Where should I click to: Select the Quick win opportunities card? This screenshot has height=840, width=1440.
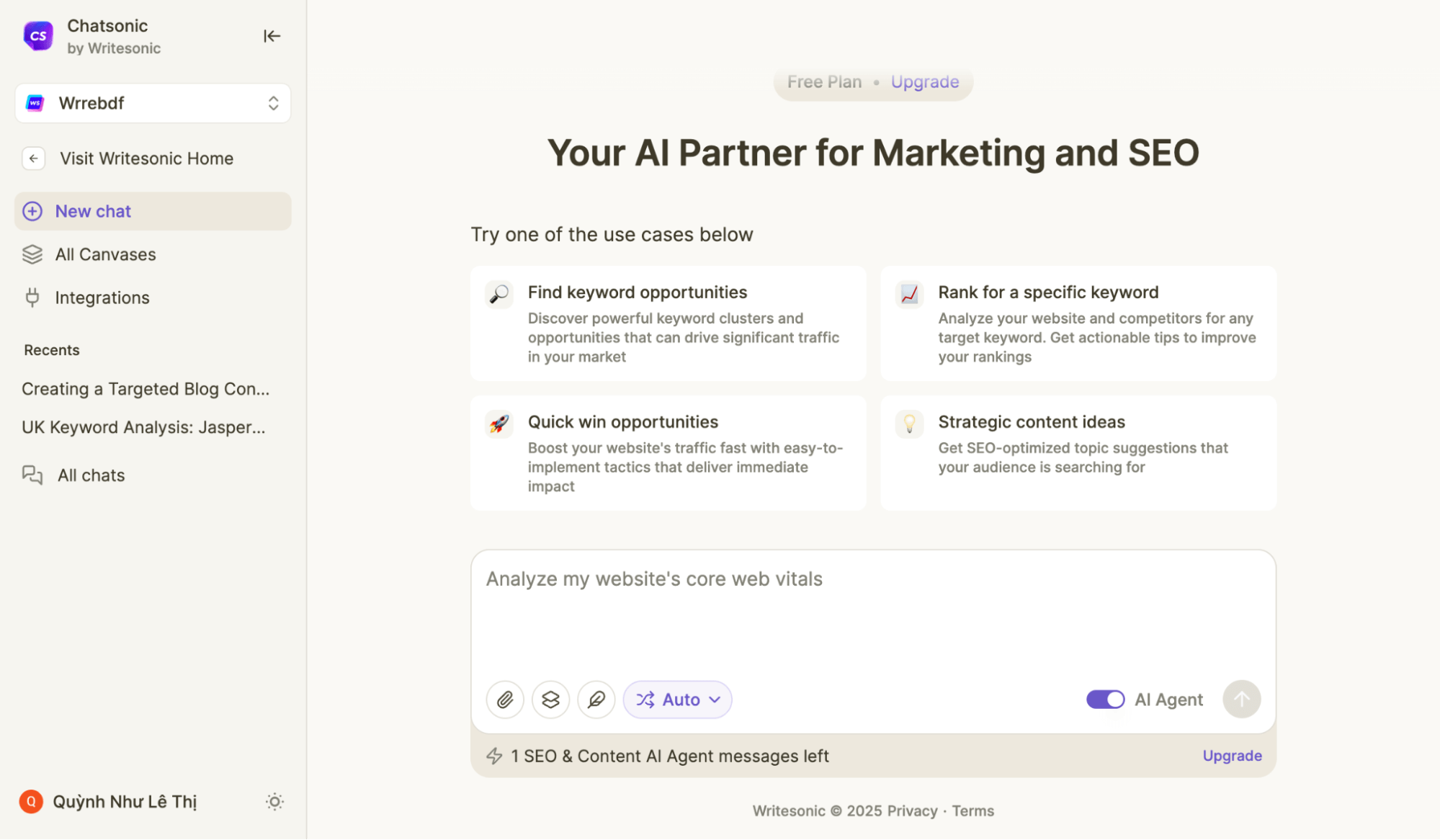668,453
